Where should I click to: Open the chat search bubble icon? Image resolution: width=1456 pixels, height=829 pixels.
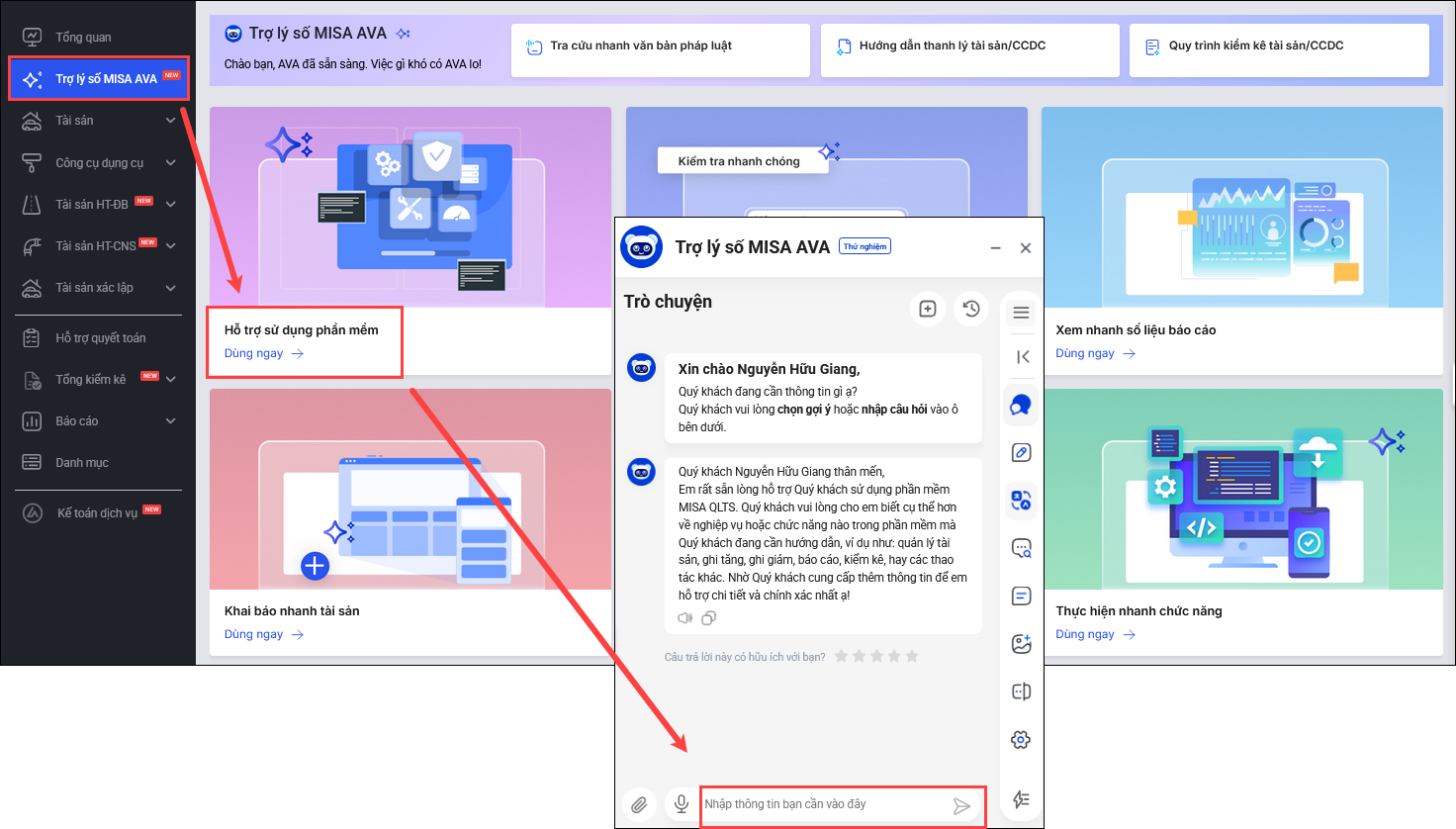coord(1022,548)
